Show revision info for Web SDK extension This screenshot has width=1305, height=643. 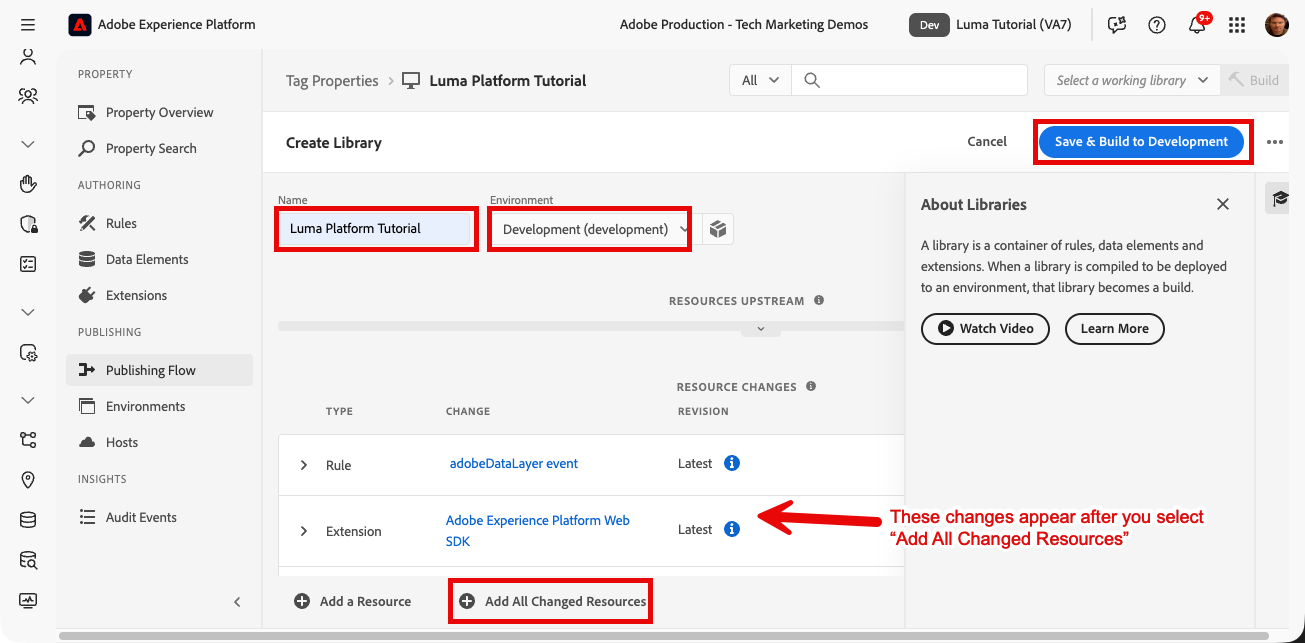pos(732,529)
